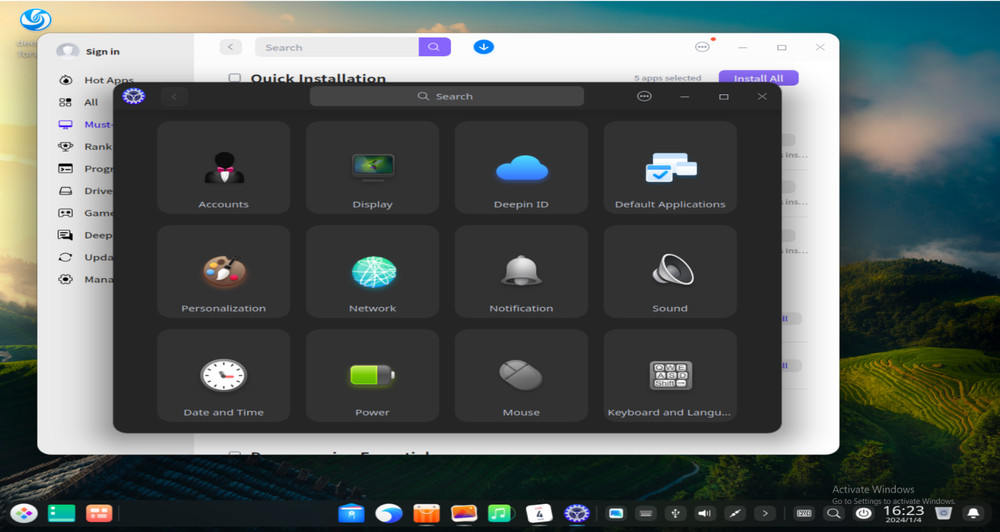The height and width of the screenshot is (532, 1000).
Task: Click the Control Center gear logo
Action: coord(134,96)
